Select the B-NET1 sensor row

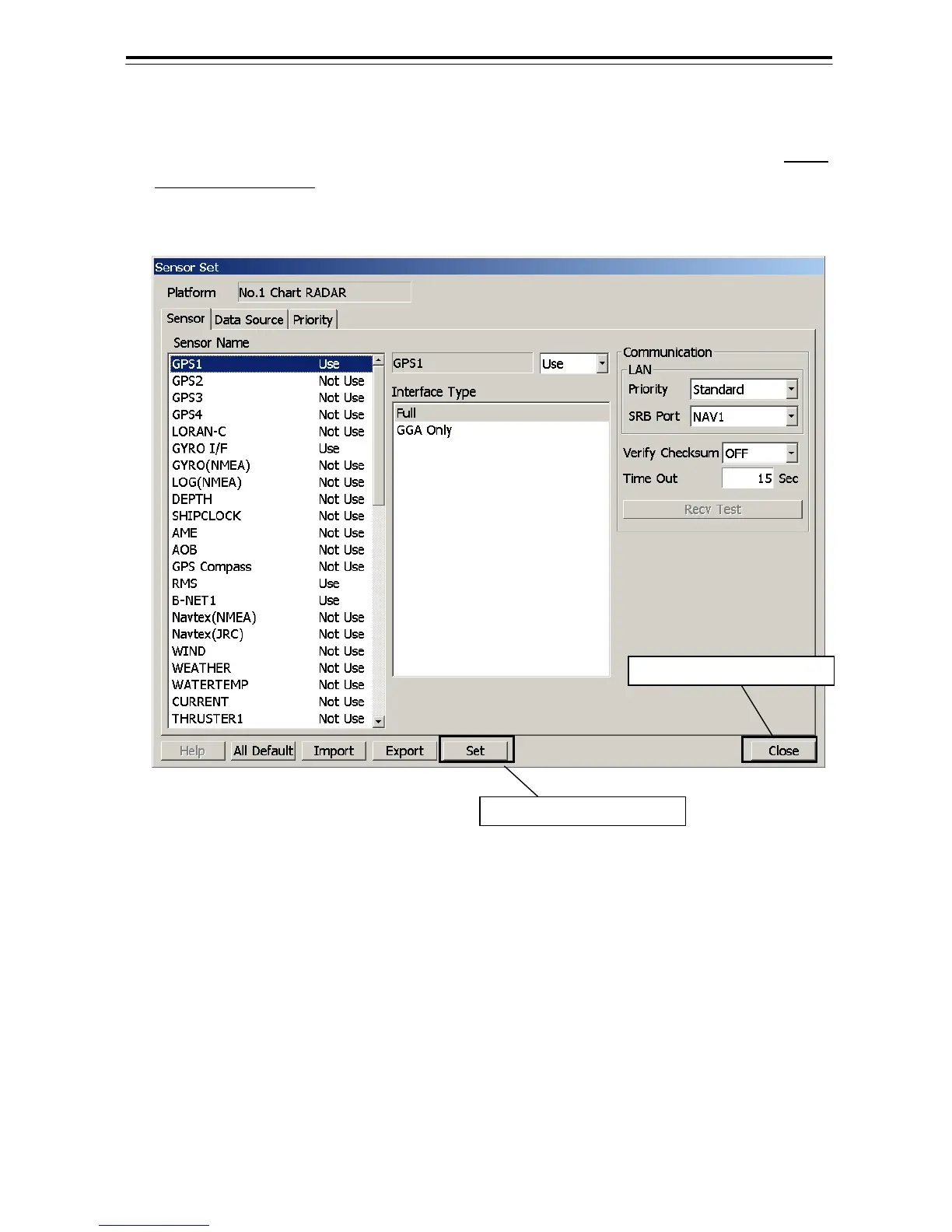(271, 600)
